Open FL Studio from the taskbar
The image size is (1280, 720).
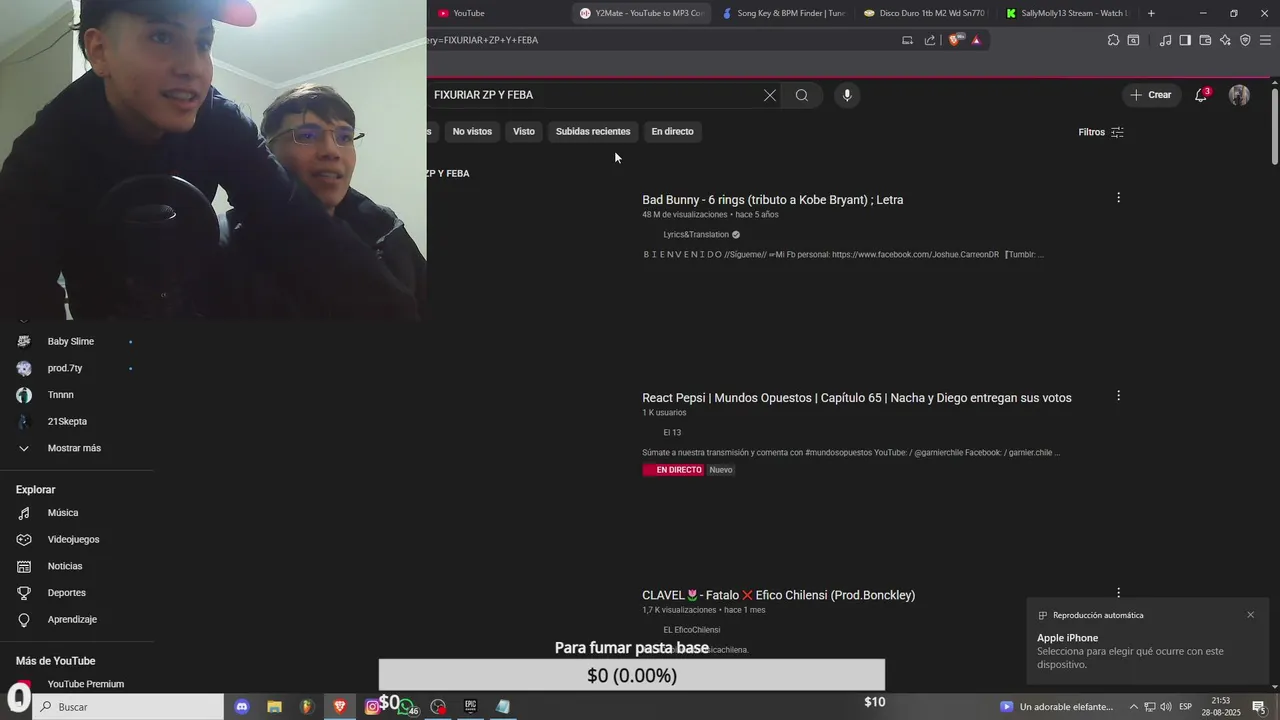(x=307, y=707)
